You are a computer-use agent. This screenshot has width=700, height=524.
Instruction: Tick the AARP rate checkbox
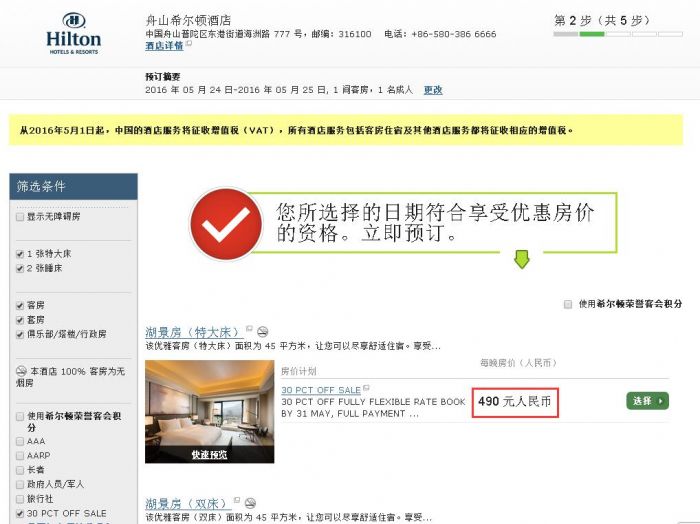pos(20,456)
